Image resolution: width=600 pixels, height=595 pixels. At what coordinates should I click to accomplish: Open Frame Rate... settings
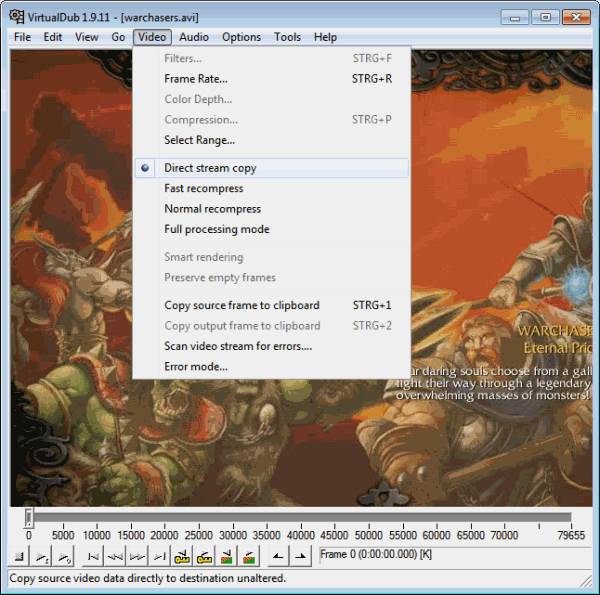pos(195,78)
